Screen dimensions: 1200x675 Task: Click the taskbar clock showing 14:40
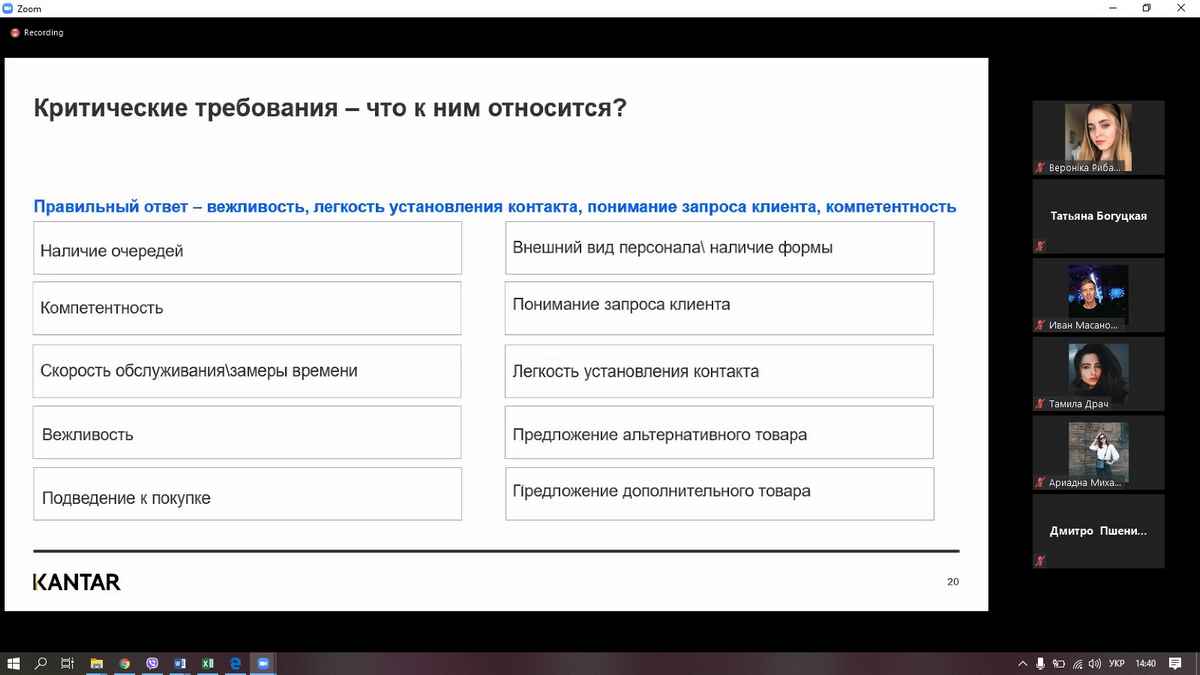coord(1146,663)
